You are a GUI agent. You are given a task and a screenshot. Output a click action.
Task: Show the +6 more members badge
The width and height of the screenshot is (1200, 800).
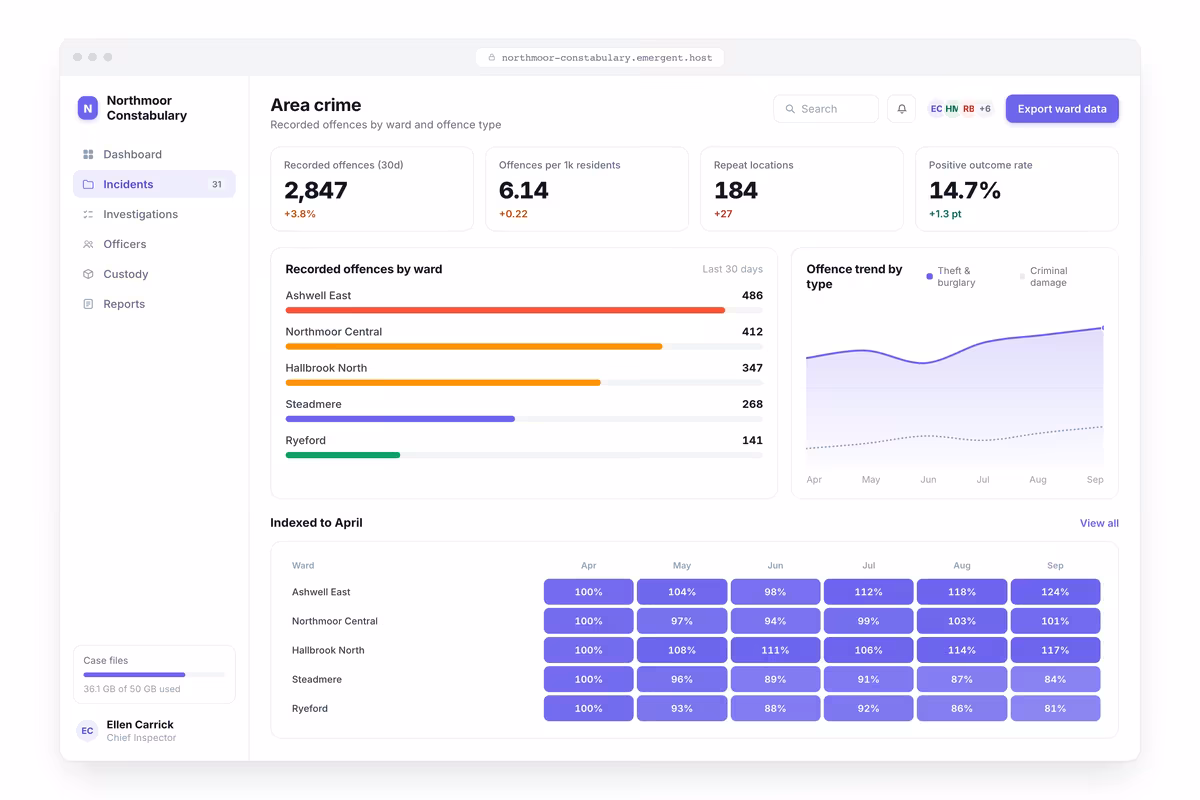tap(985, 109)
